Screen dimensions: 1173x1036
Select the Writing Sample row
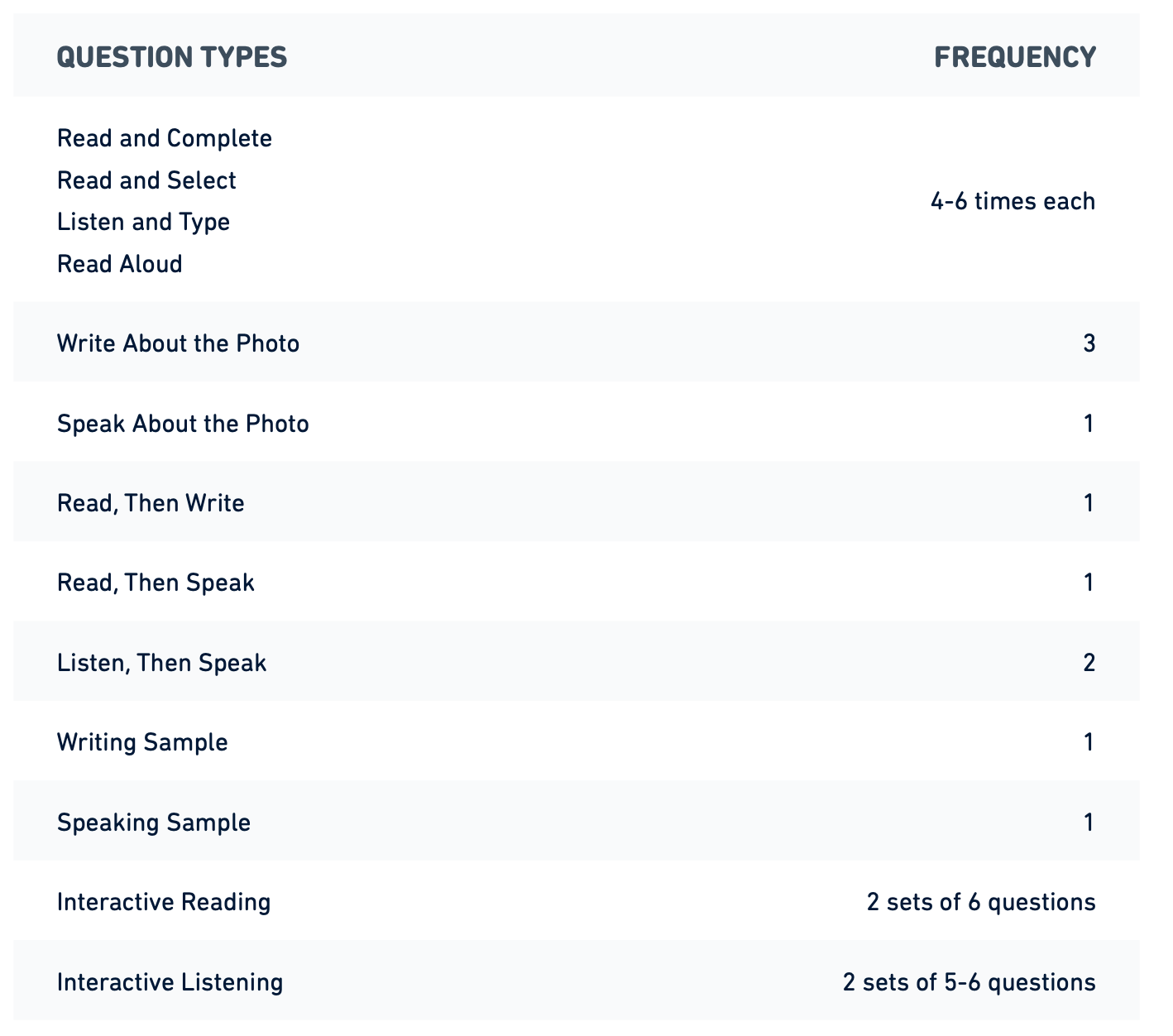(577, 741)
